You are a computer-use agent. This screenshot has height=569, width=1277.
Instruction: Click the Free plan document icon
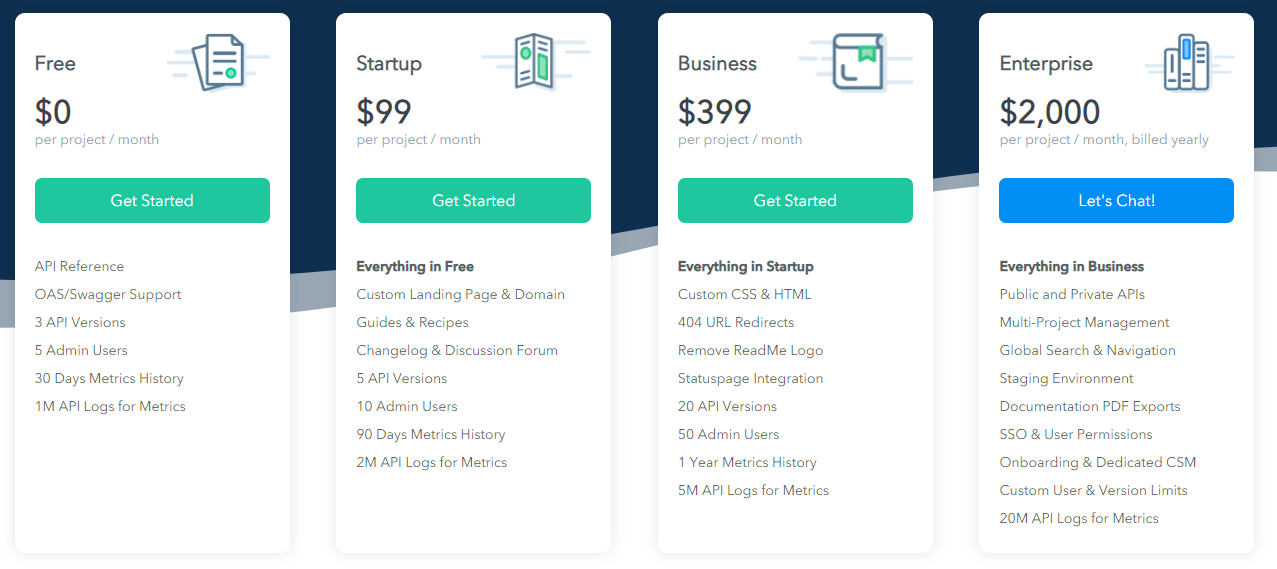click(x=218, y=62)
